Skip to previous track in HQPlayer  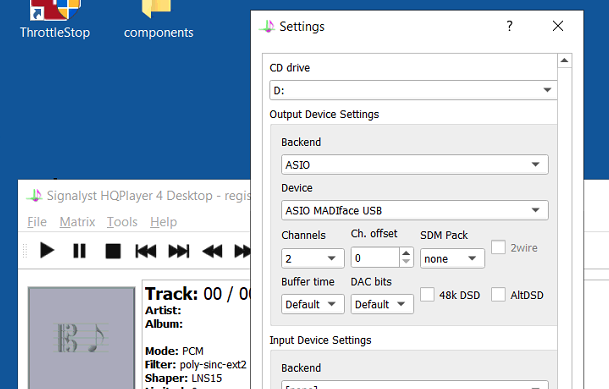click(x=146, y=251)
